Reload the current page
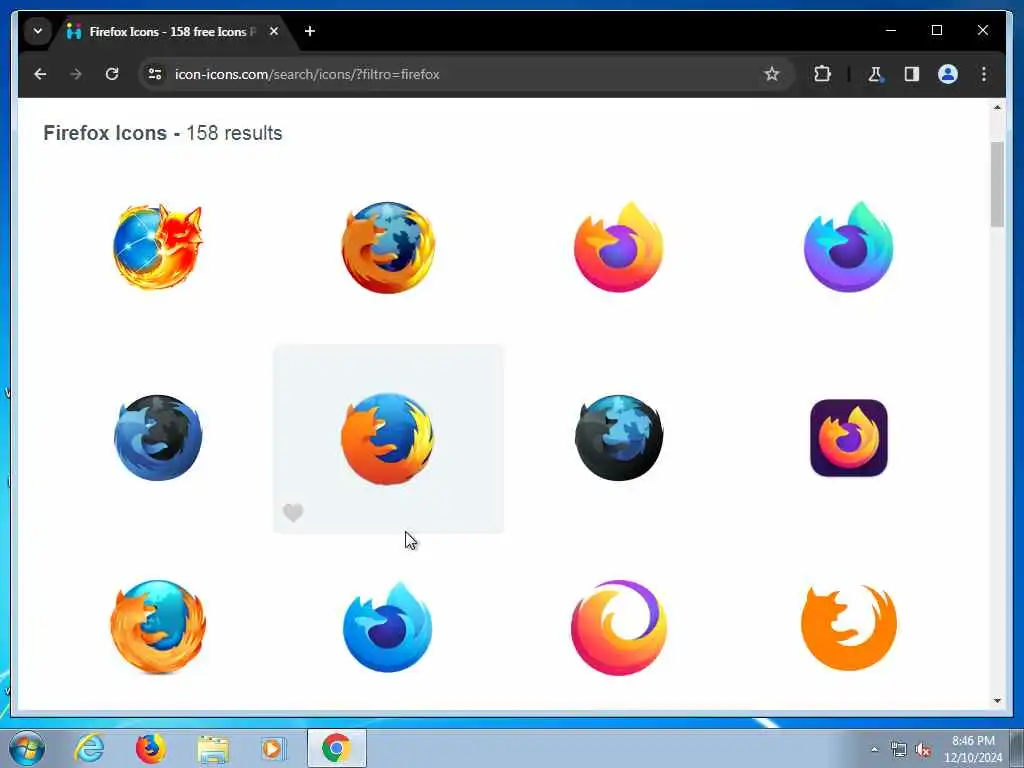Screen dimensions: 1024x768 [x=112, y=74]
